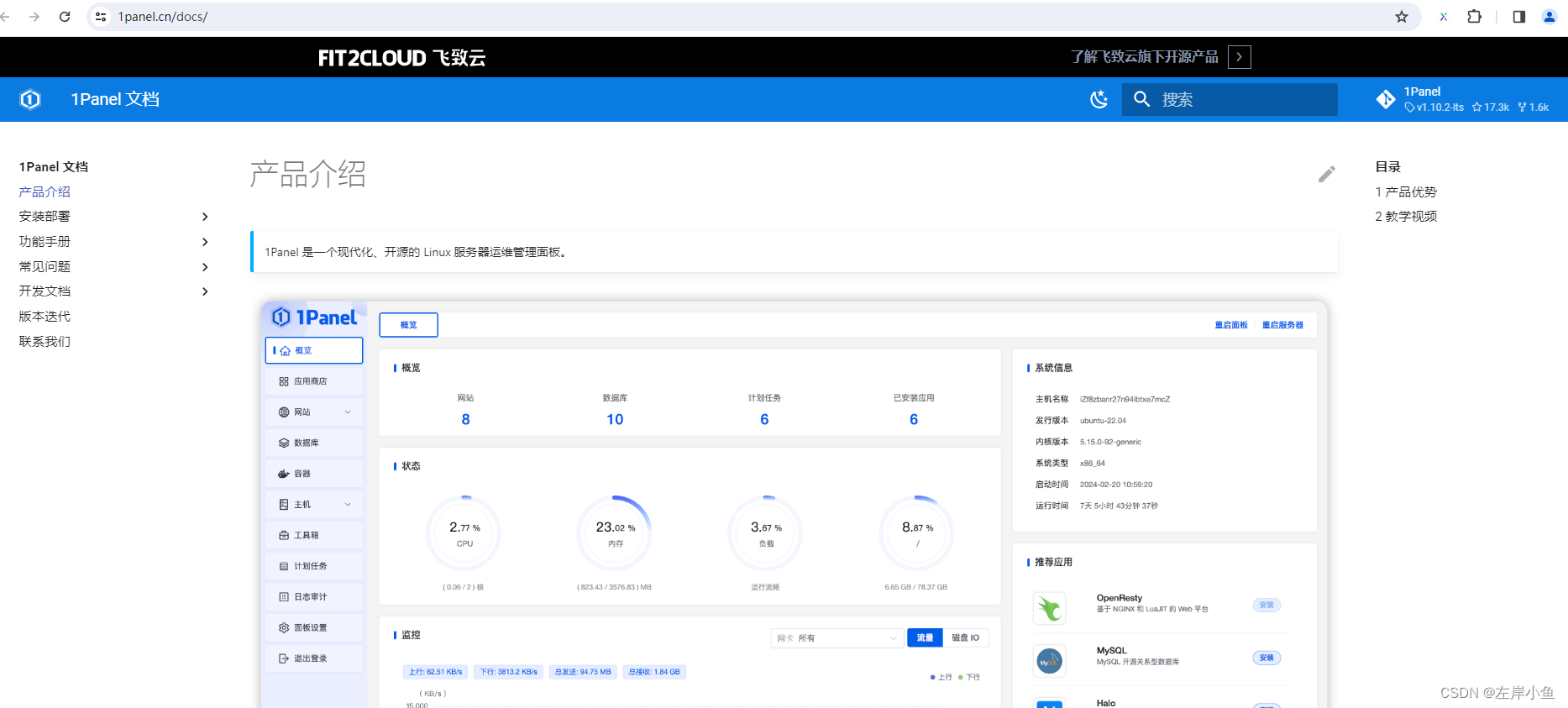Click the 1.6k forks count
The image size is (1568, 708).
pos(1534,108)
